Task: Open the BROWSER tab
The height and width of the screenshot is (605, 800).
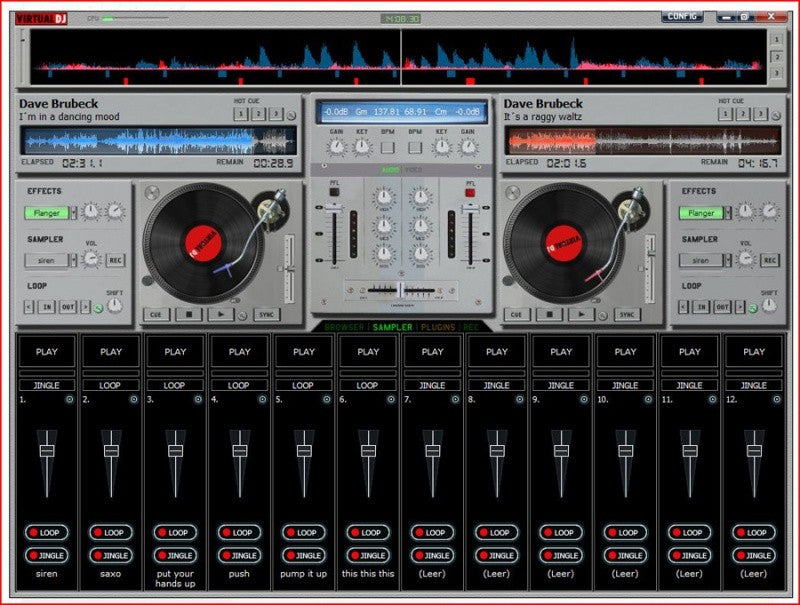Action: tap(344, 327)
